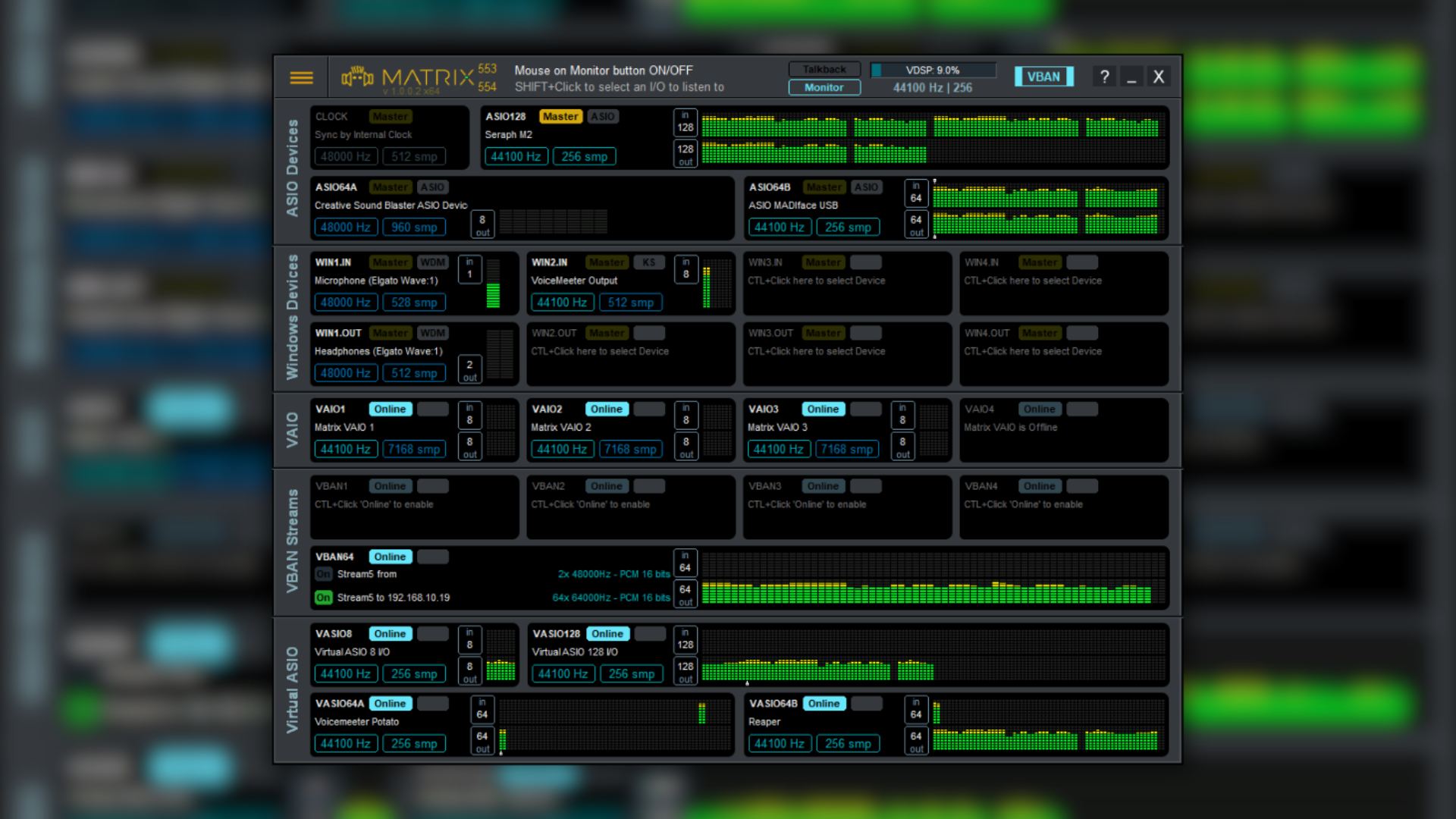The width and height of the screenshot is (1456, 819).
Task: Open the hamburger menu
Action: [x=301, y=77]
